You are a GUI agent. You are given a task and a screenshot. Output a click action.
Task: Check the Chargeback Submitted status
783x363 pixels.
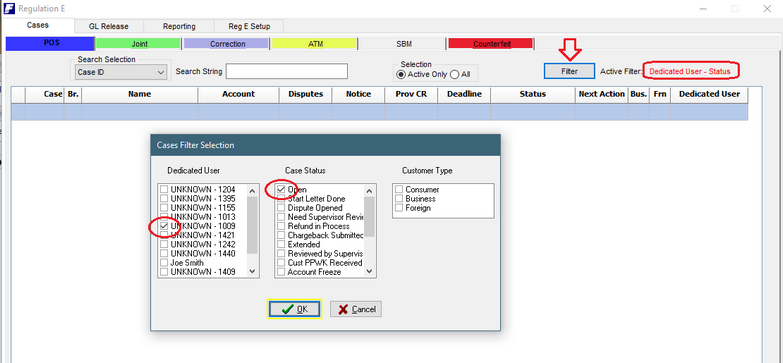click(x=281, y=235)
